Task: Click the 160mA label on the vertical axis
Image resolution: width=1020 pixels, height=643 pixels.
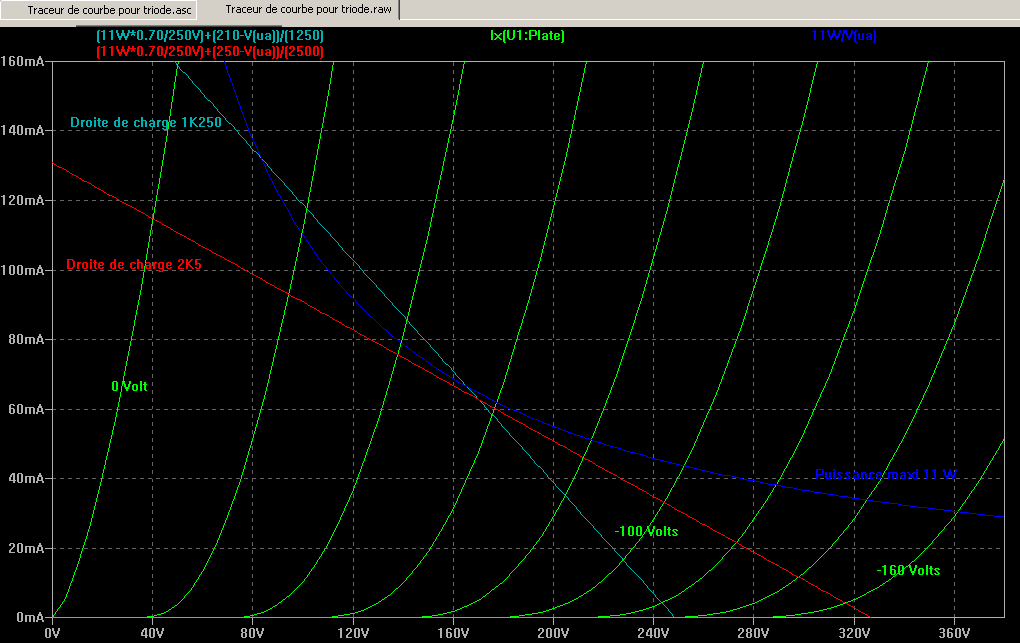Action: 23,61
